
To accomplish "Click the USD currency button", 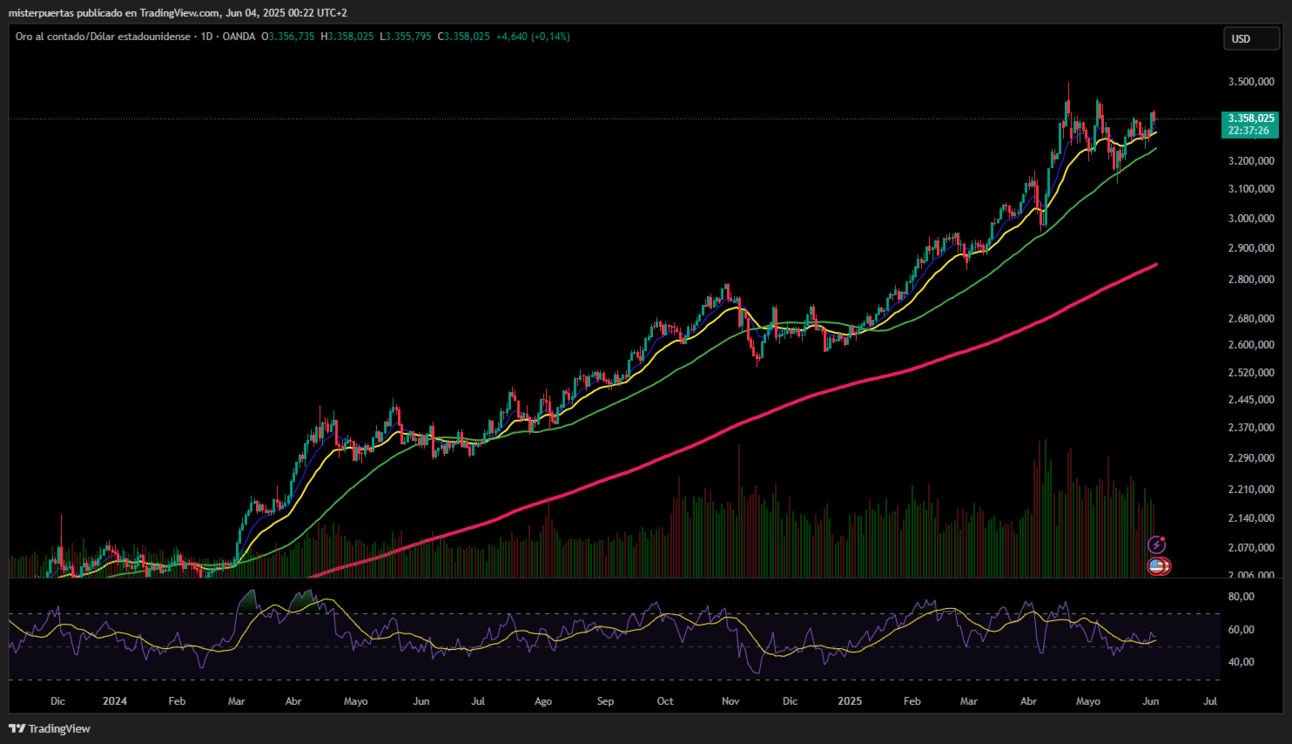I will pos(1251,39).
